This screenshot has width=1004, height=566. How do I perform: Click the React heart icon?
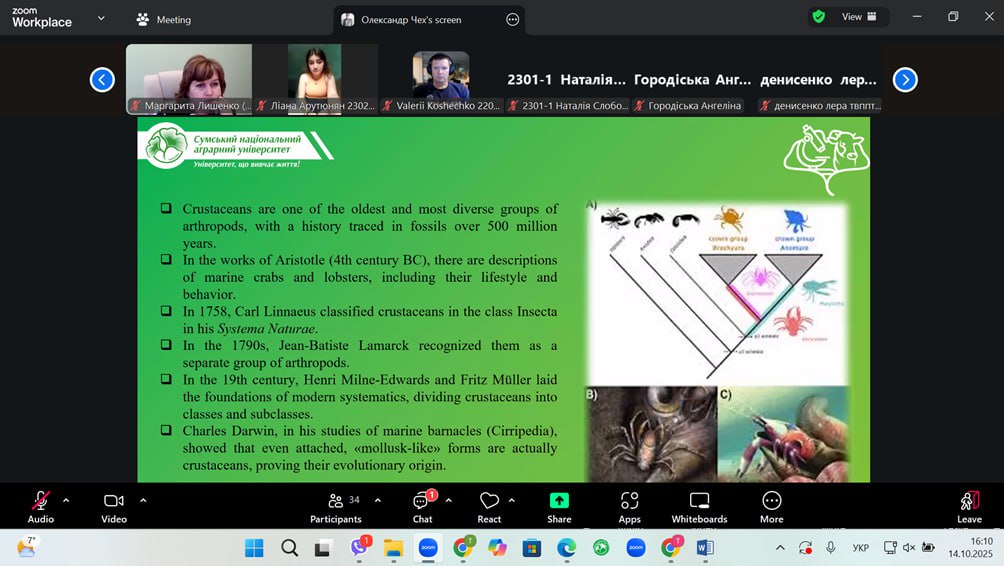(489, 505)
